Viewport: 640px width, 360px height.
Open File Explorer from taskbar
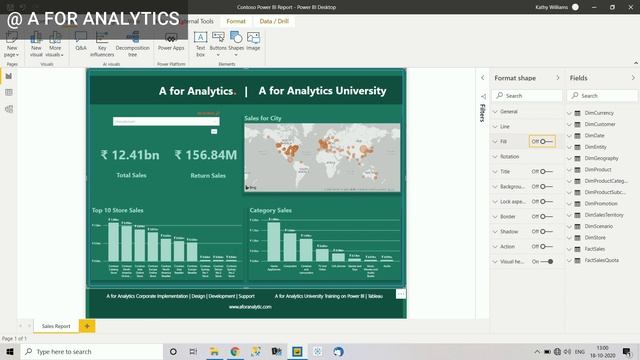[214, 351]
